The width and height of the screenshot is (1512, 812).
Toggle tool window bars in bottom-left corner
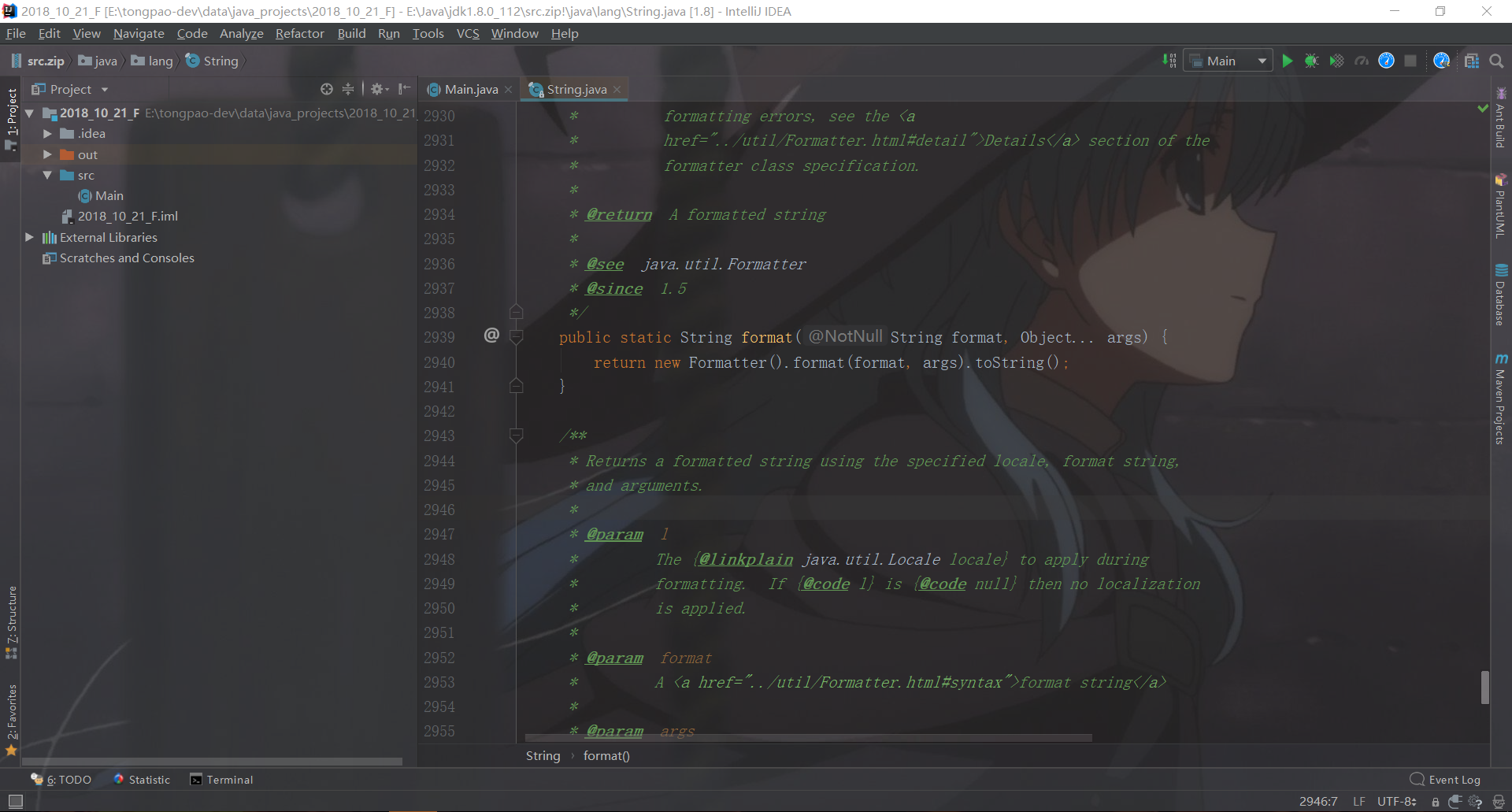tap(15, 801)
